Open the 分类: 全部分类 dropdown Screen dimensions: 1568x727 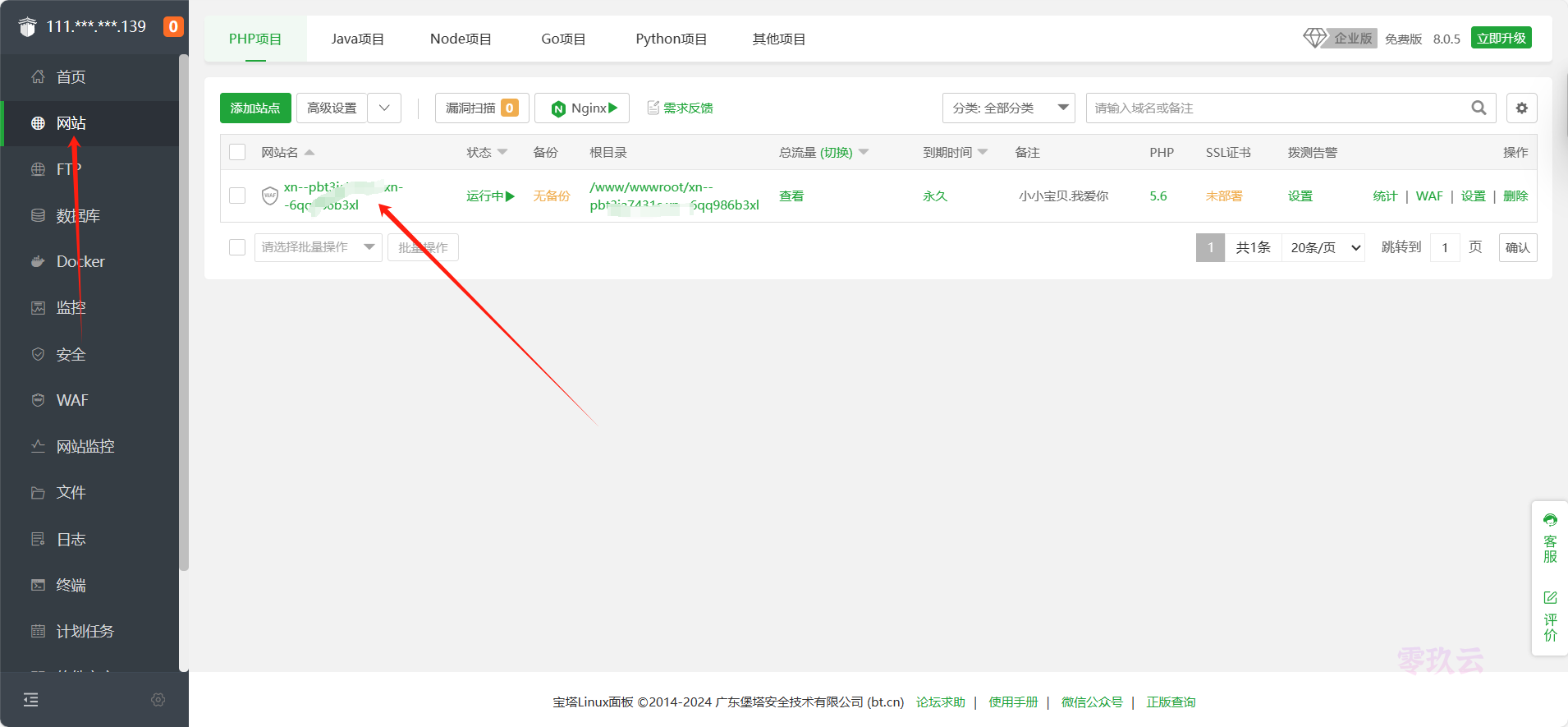pyautogui.click(x=1009, y=108)
